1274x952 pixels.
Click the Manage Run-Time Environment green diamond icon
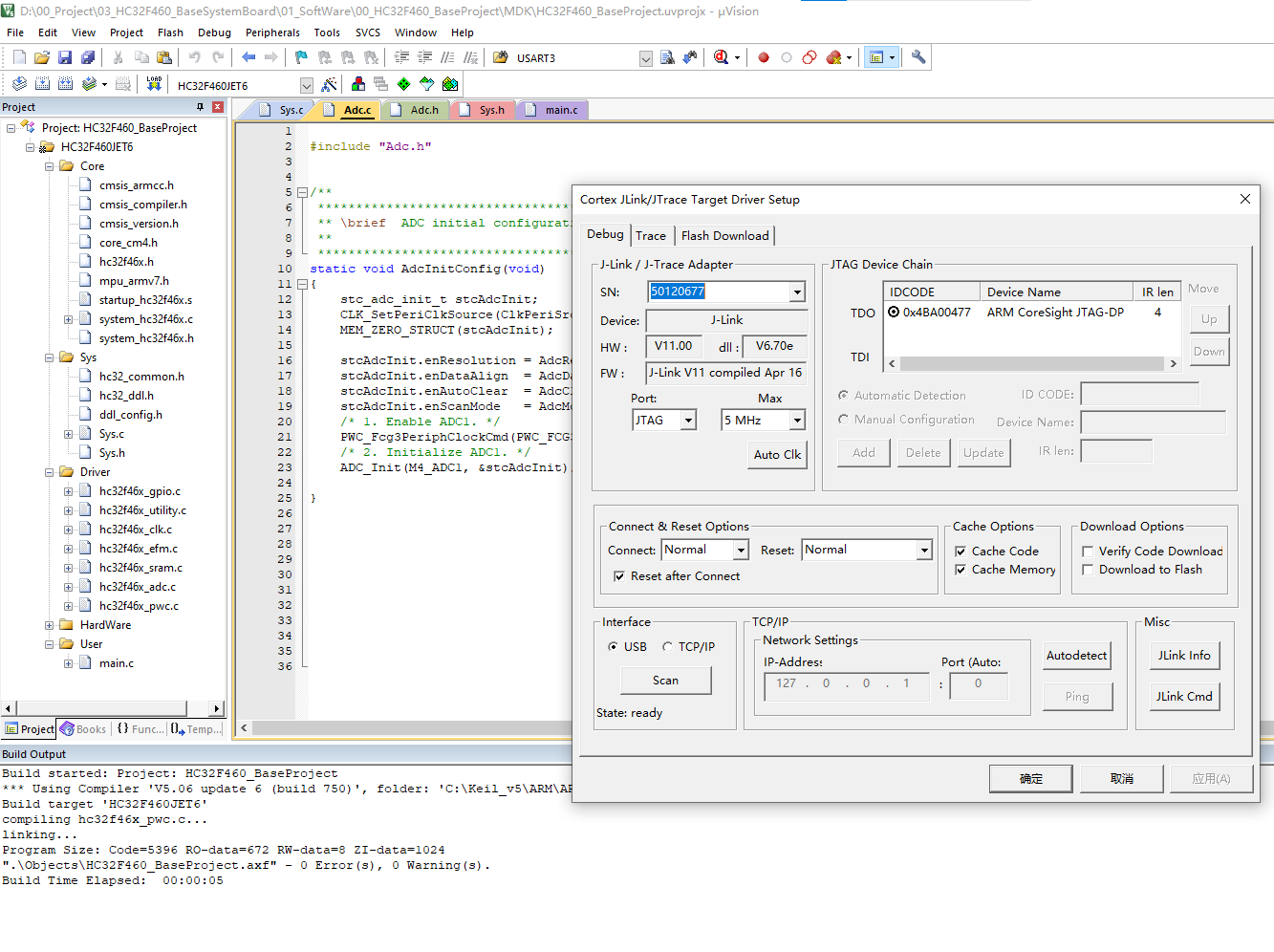403,84
